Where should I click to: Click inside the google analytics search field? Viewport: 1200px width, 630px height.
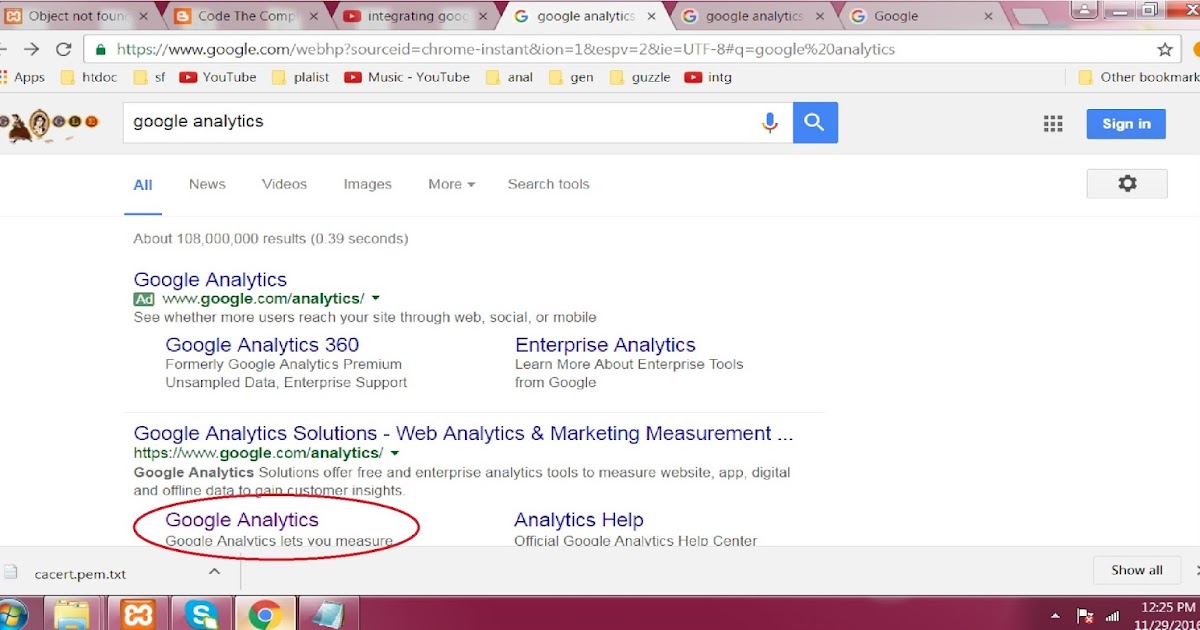point(400,121)
